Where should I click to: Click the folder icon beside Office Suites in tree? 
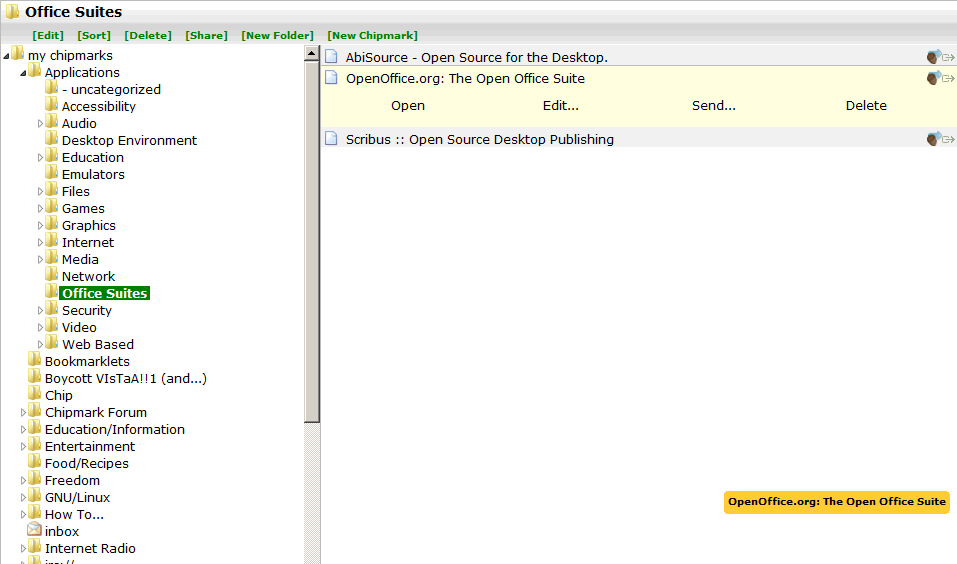[52, 292]
